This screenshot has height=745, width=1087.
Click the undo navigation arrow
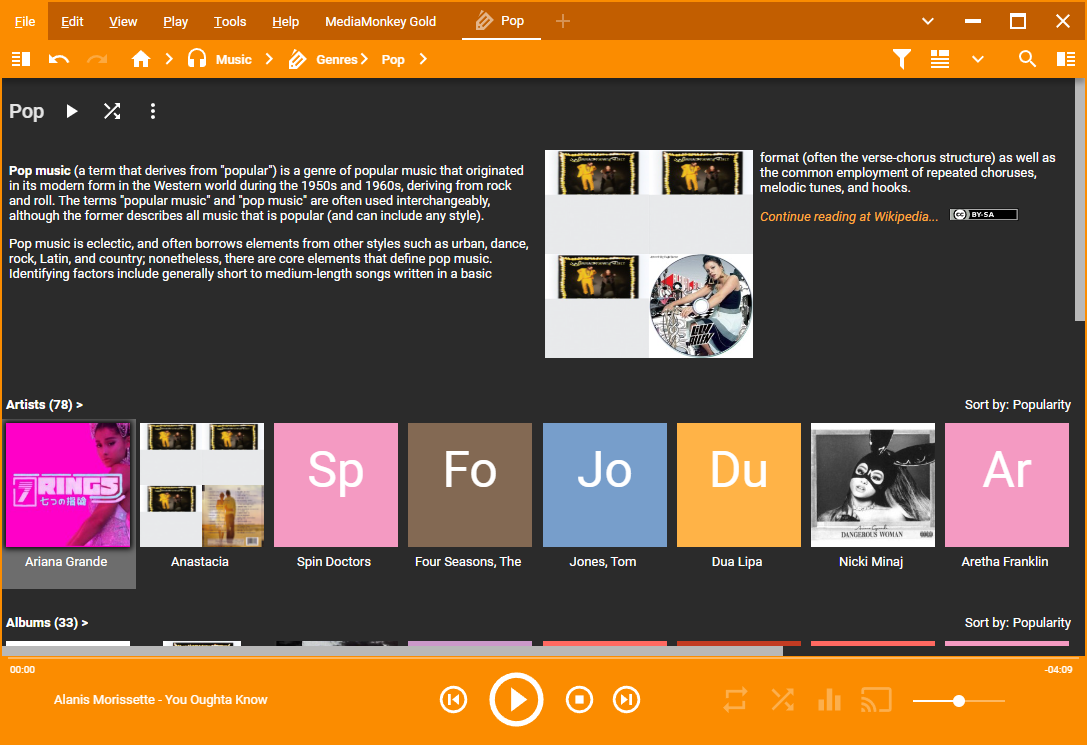pos(59,60)
